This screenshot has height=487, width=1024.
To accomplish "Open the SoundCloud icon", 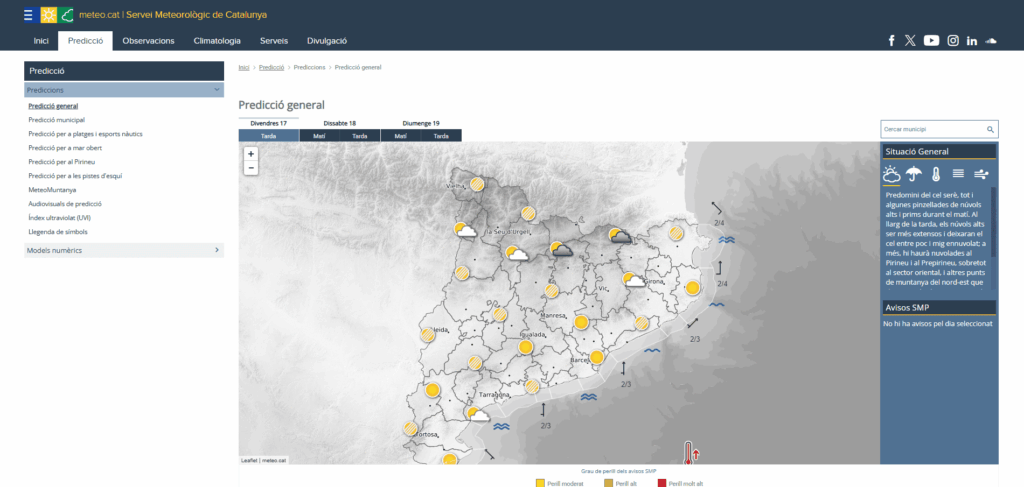I will click(x=991, y=40).
